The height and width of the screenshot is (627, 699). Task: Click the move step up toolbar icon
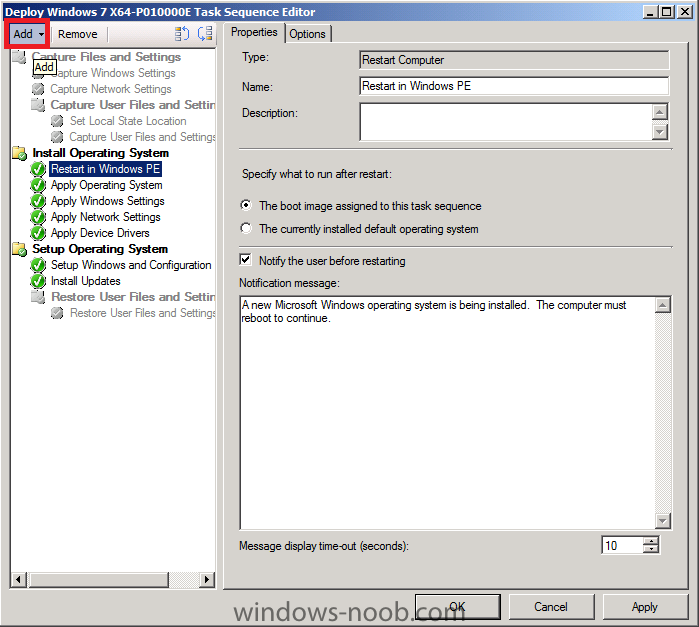pyautogui.click(x=182, y=34)
